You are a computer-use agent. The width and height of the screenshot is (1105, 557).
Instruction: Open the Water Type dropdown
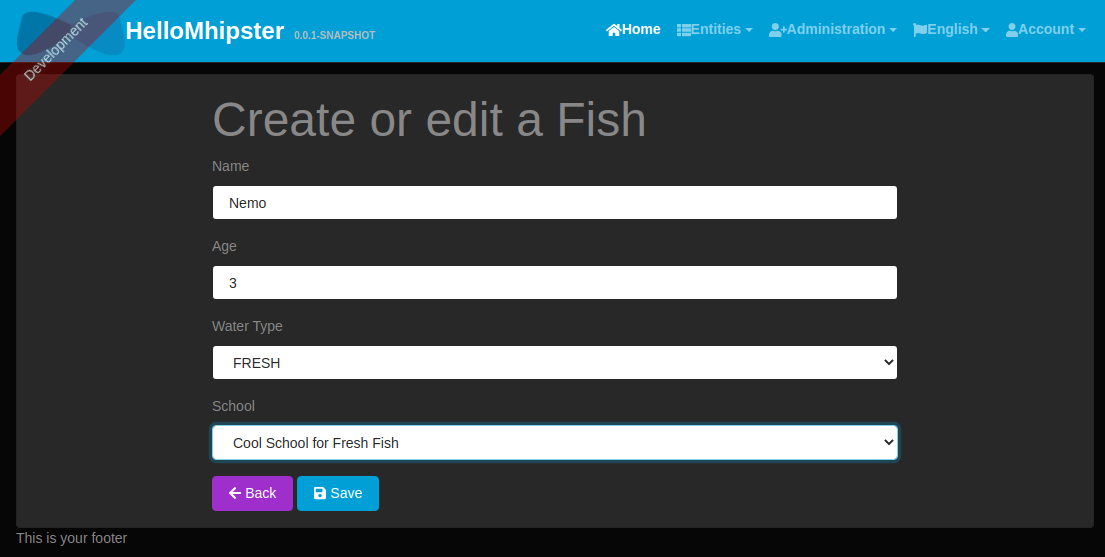(x=555, y=362)
